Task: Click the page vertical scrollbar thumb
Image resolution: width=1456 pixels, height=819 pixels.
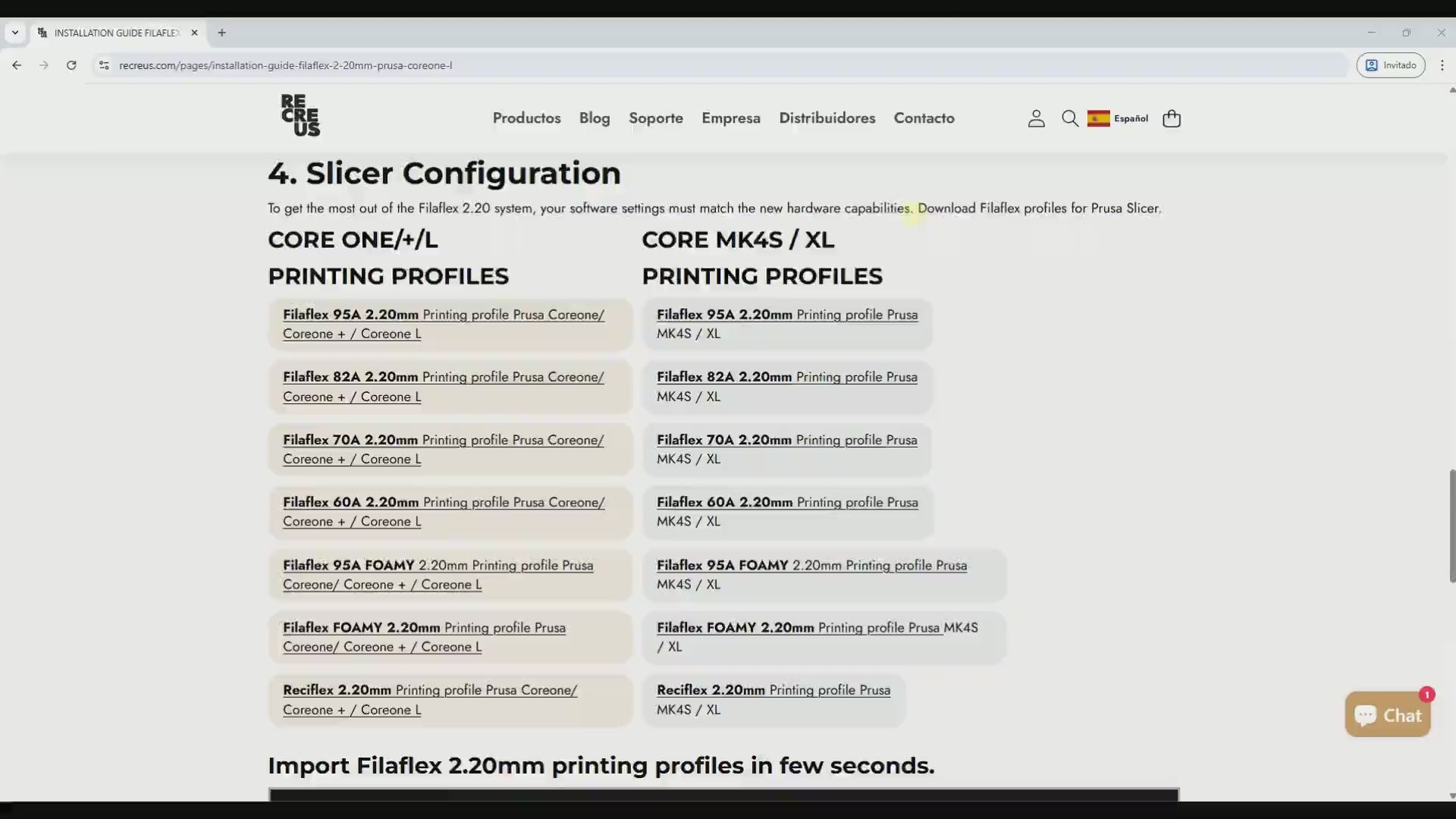Action: 1451,526
